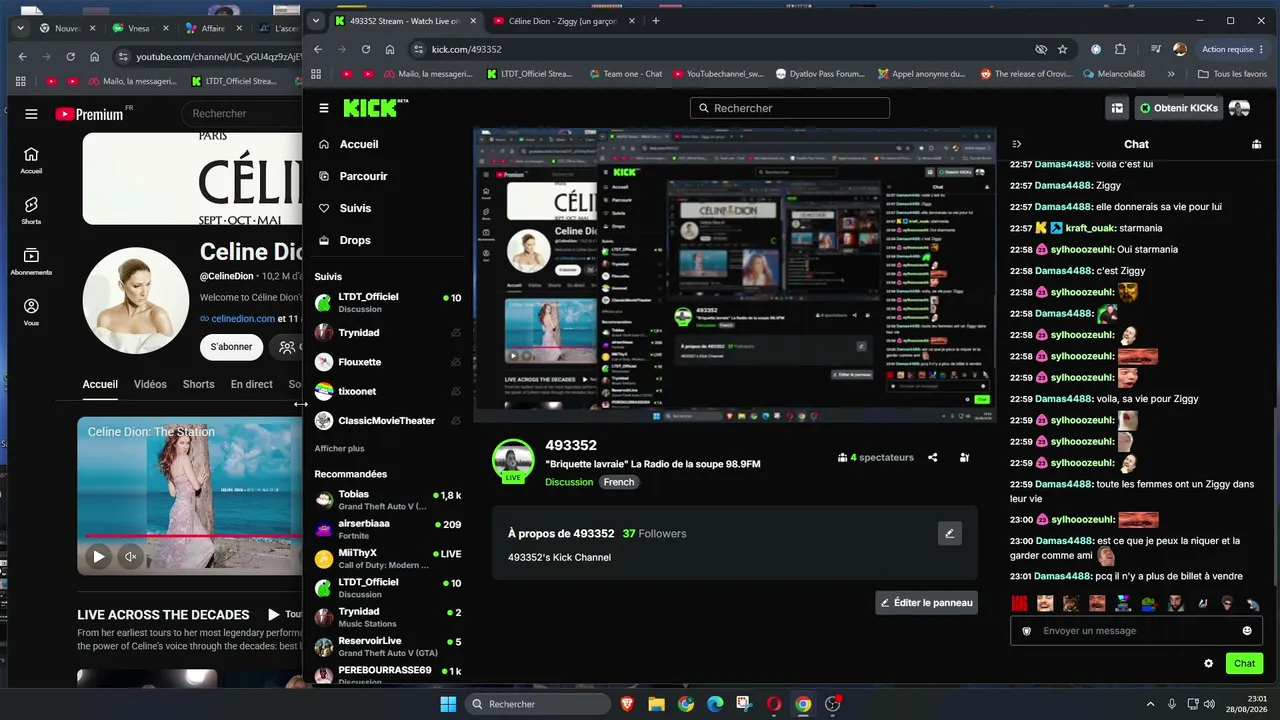Open the chat gifts icon beside Chat title

[x=1256, y=144]
